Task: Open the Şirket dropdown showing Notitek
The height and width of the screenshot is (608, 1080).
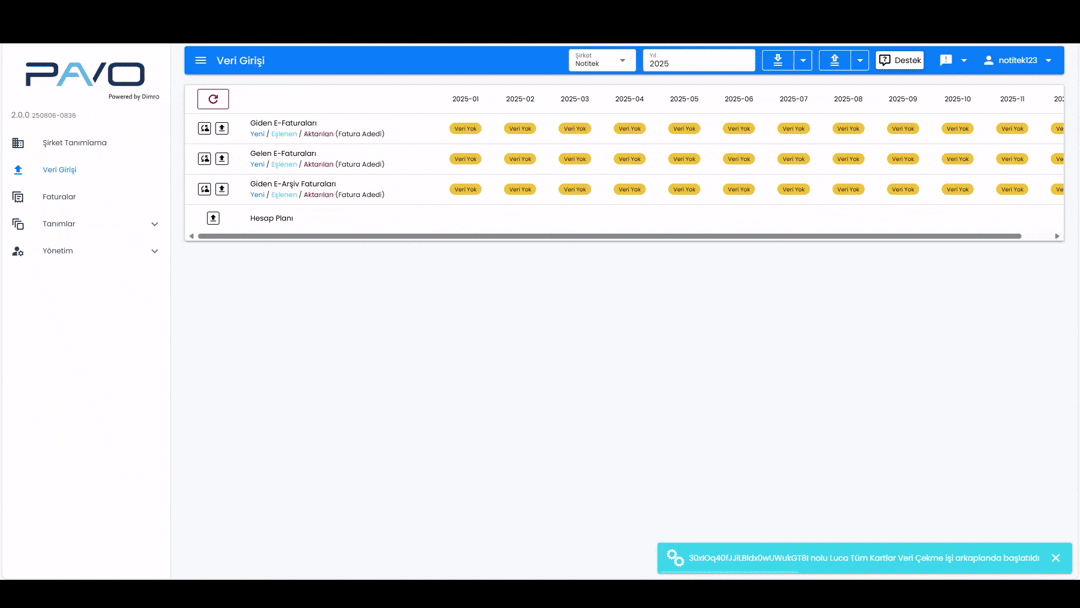Action: [x=602, y=60]
